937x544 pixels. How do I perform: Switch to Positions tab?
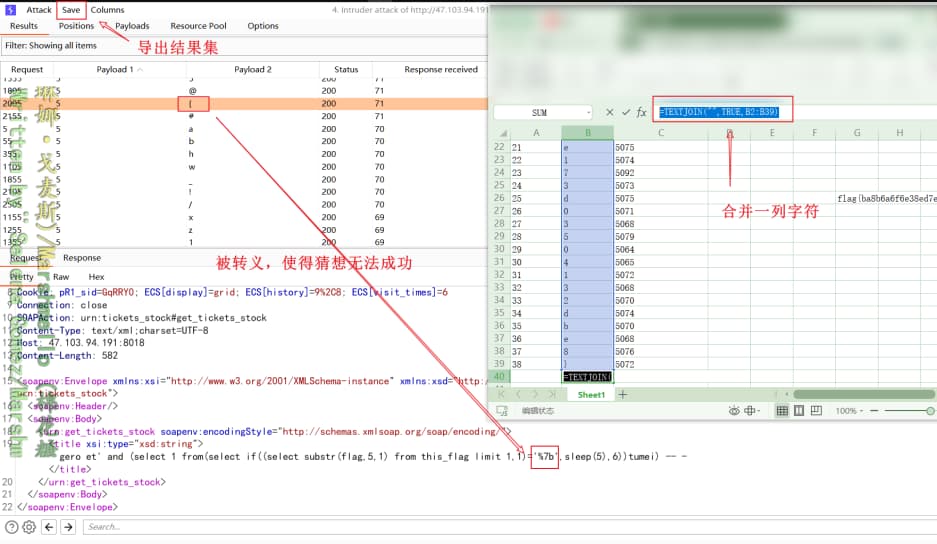[76, 26]
